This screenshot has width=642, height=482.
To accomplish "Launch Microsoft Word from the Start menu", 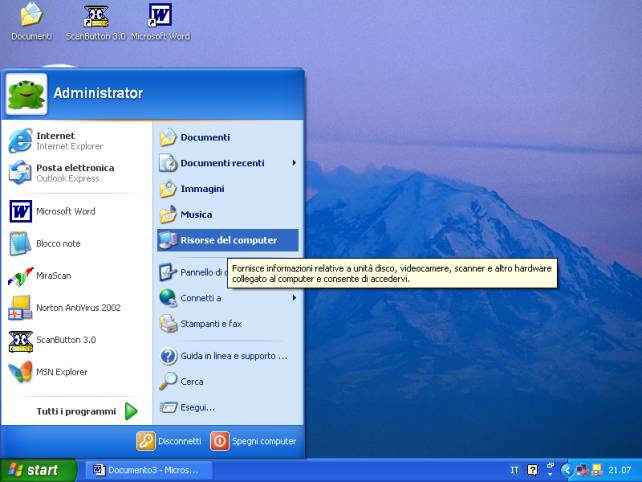I will tap(76, 211).
